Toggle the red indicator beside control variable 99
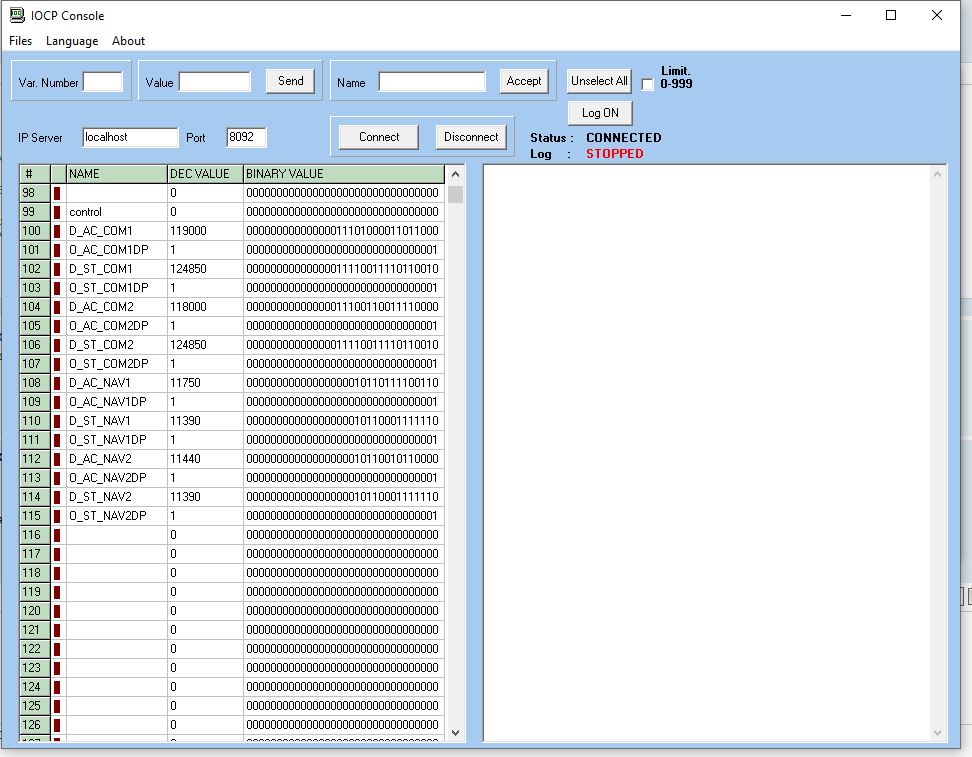Viewport: 972px width, 757px height. (56, 211)
